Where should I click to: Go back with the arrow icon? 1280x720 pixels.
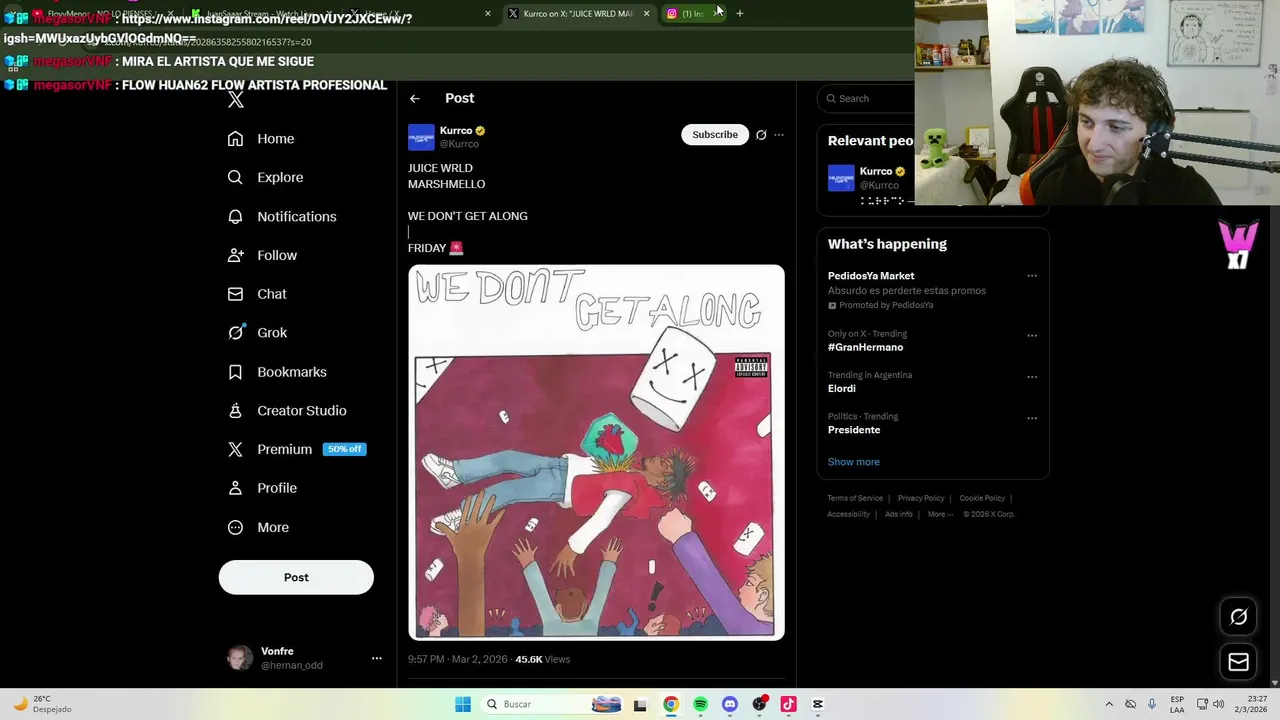click(x=415, y=98)
